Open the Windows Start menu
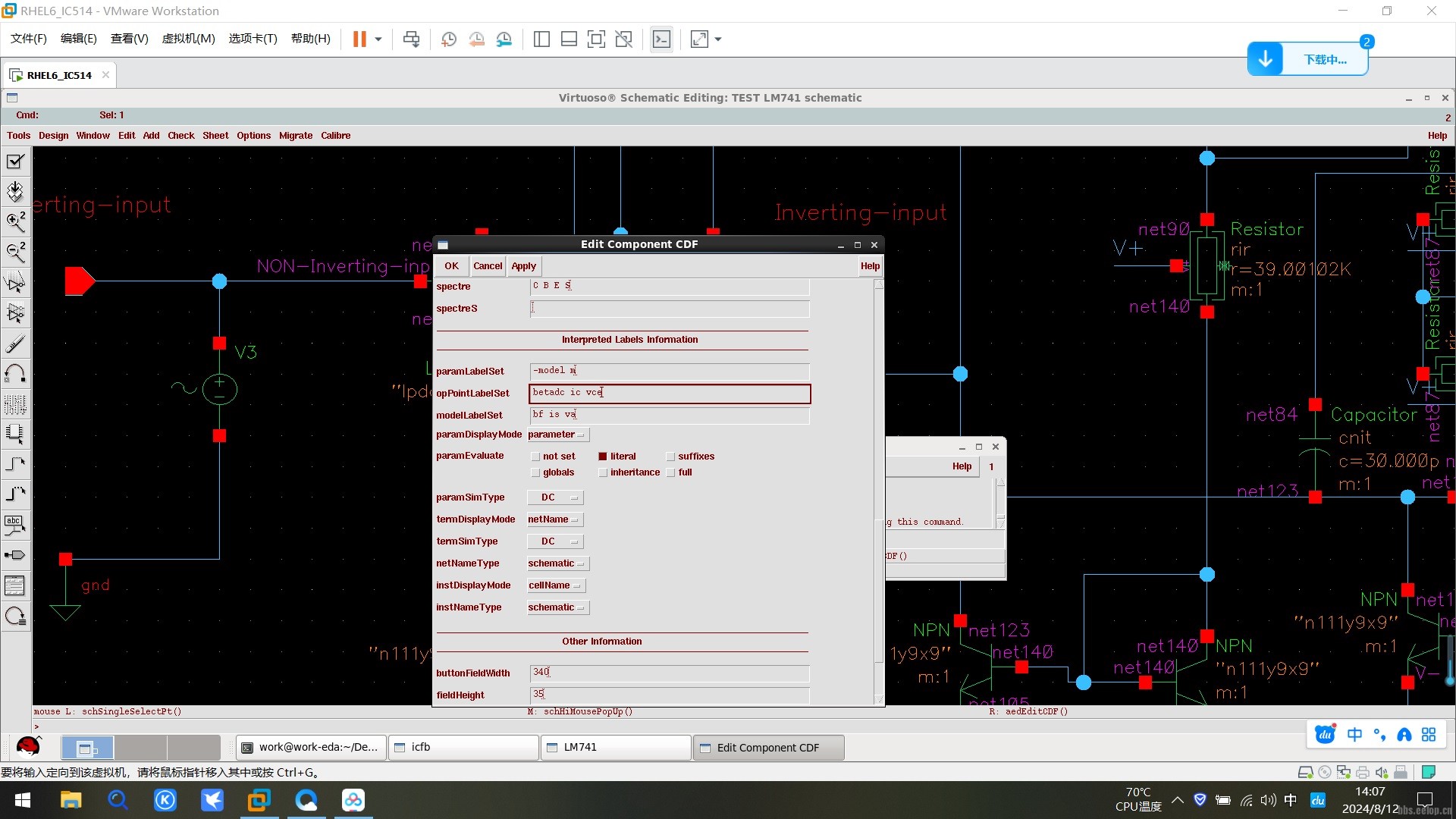This screenshot has width=1456, height=819. click(x=23, y=800)
